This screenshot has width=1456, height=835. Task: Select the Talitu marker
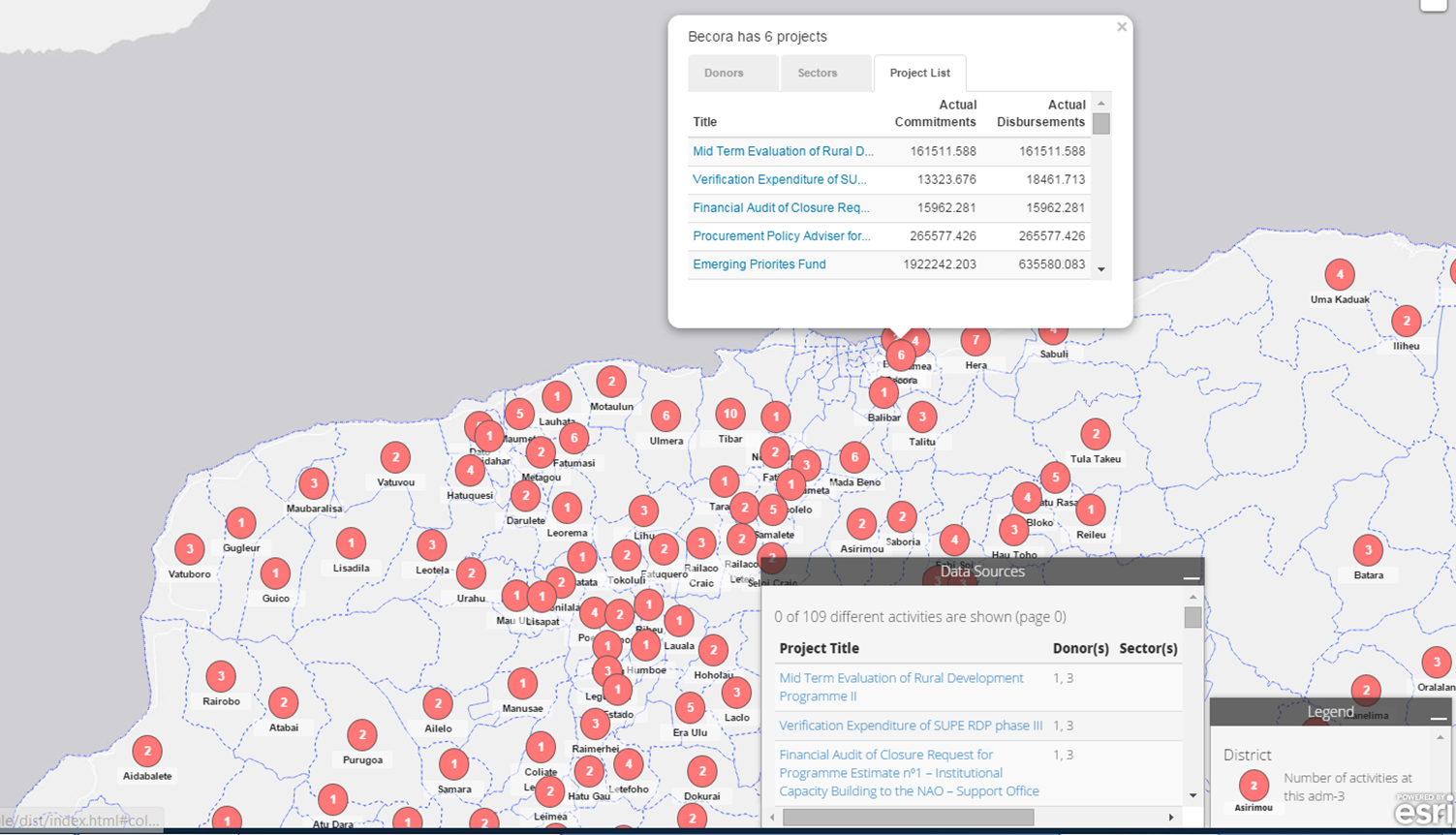click(922, 417)
